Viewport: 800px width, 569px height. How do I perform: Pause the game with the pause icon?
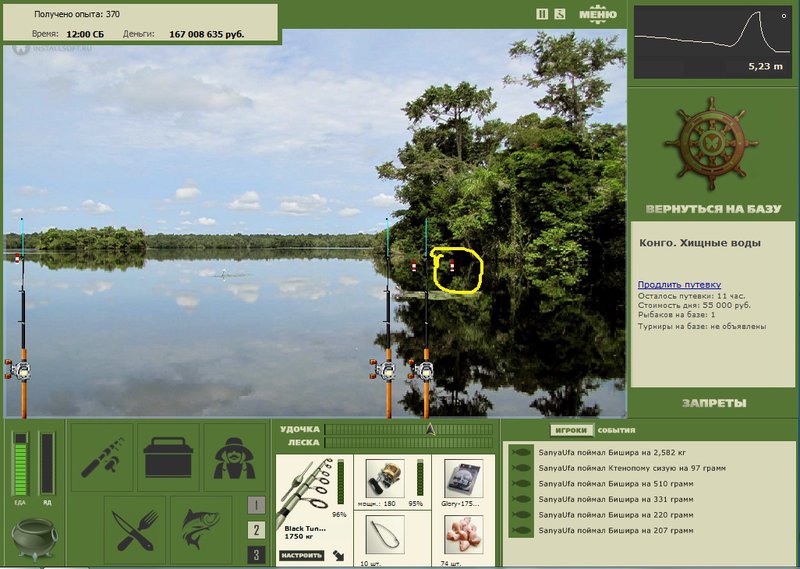[542, 14]
